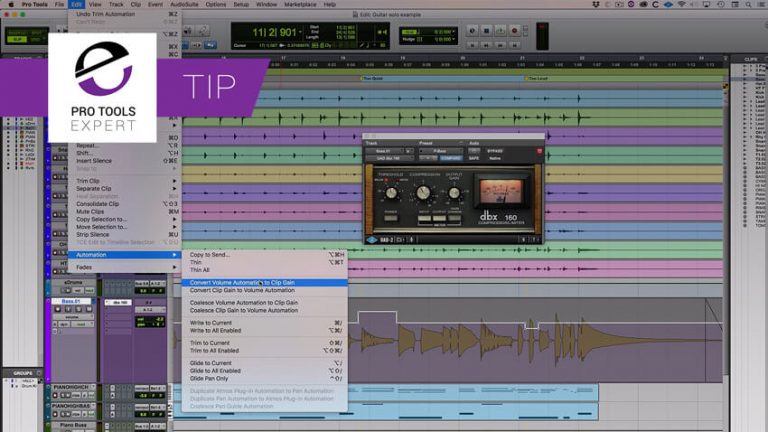Click the Stop button in transport
The image size is (768, 432).
[x=486, y=30]
